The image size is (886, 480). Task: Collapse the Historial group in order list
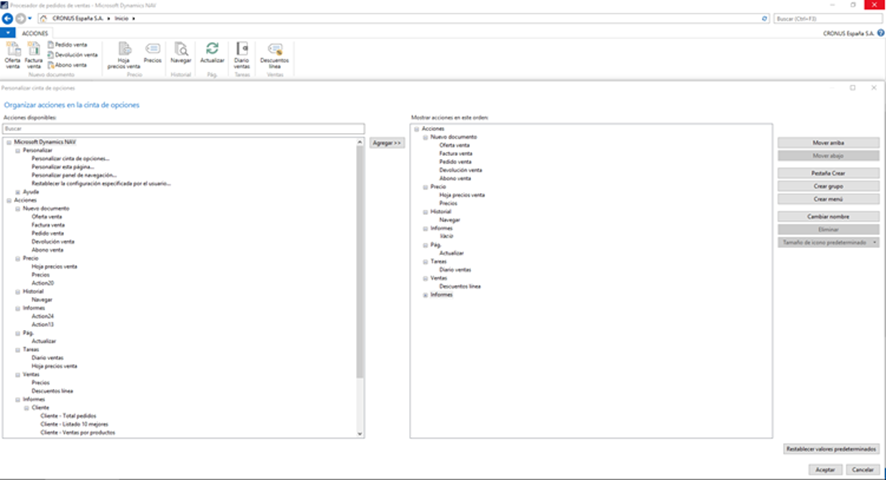tap(425, 212)
